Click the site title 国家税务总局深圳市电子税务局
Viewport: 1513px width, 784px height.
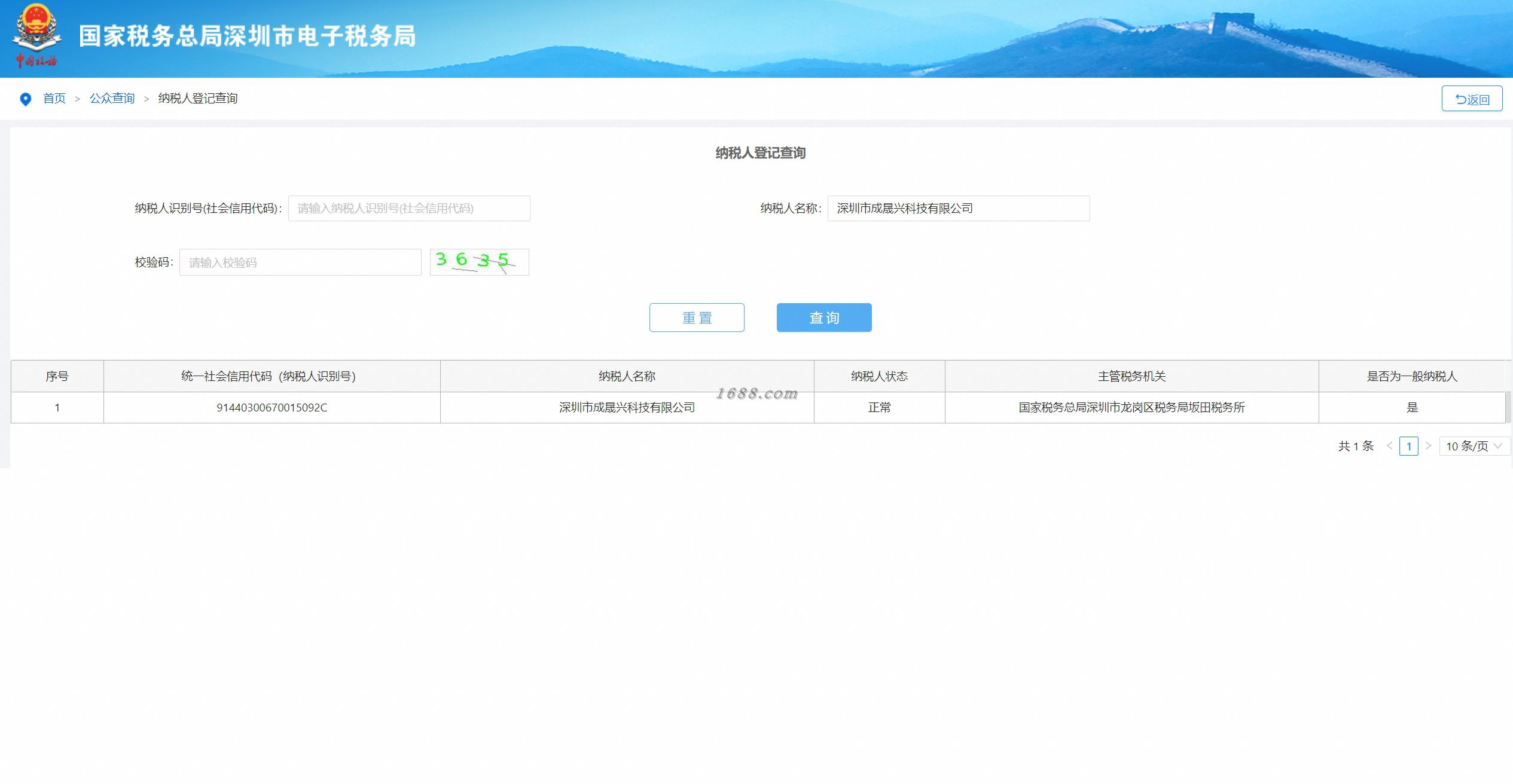[248, 36]
